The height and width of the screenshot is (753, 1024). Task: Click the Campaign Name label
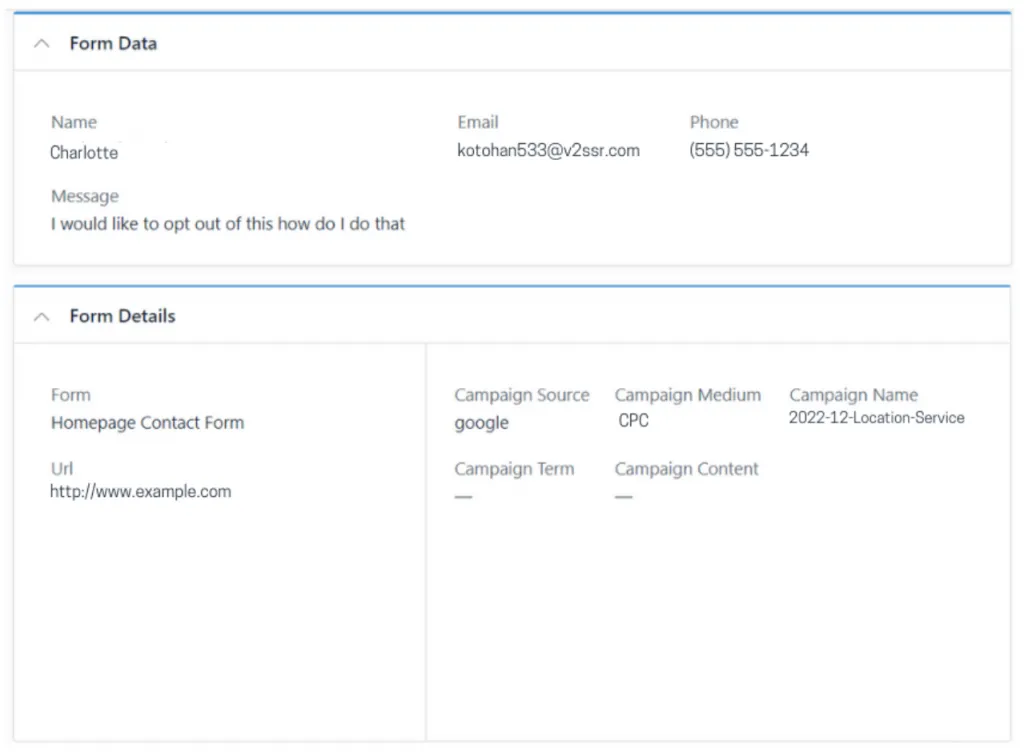pos(854,395)
